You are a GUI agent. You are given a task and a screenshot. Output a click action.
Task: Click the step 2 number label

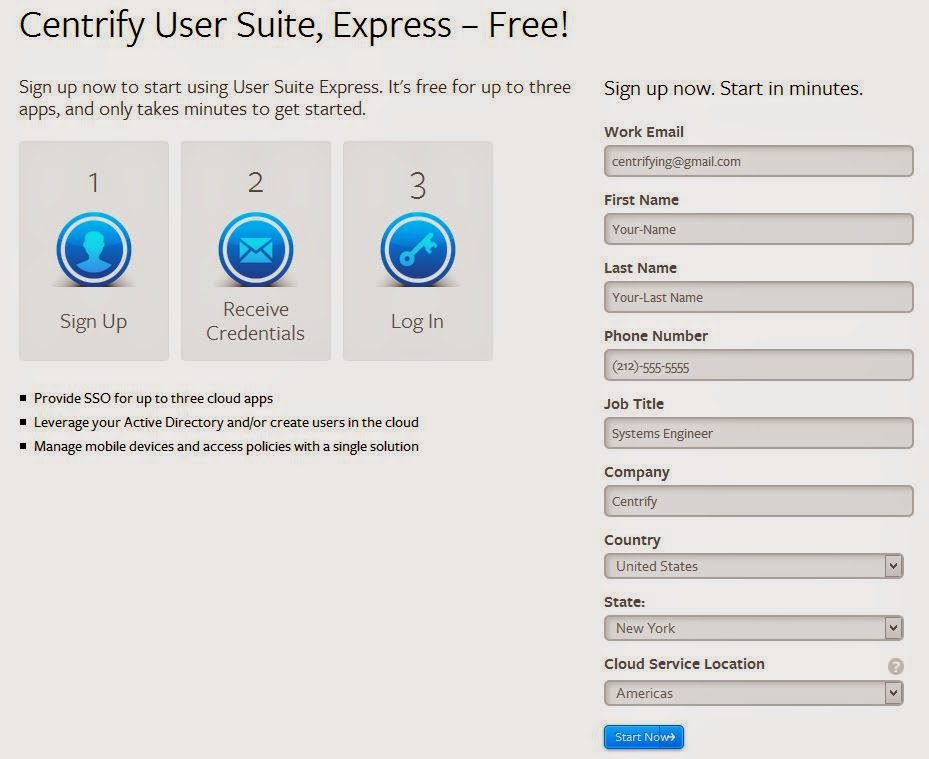click(255, 183)
